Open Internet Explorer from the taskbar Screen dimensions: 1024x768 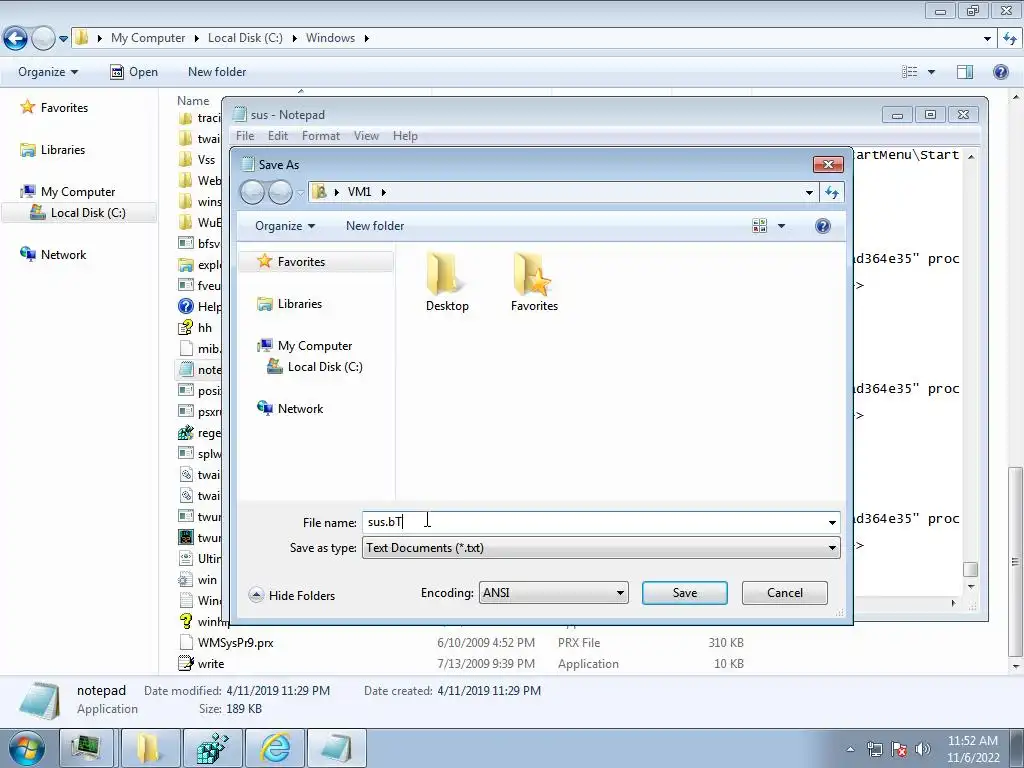275,748
